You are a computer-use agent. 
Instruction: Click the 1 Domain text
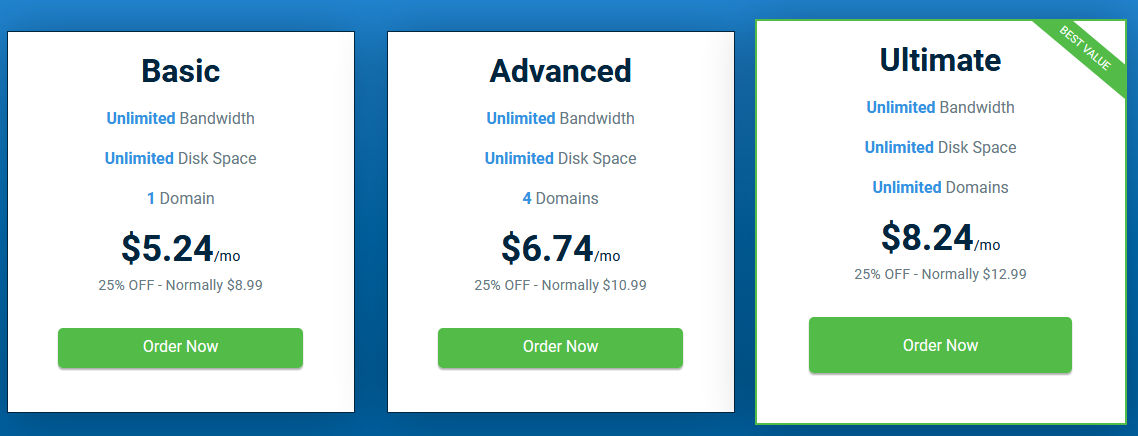pos(180,198)
